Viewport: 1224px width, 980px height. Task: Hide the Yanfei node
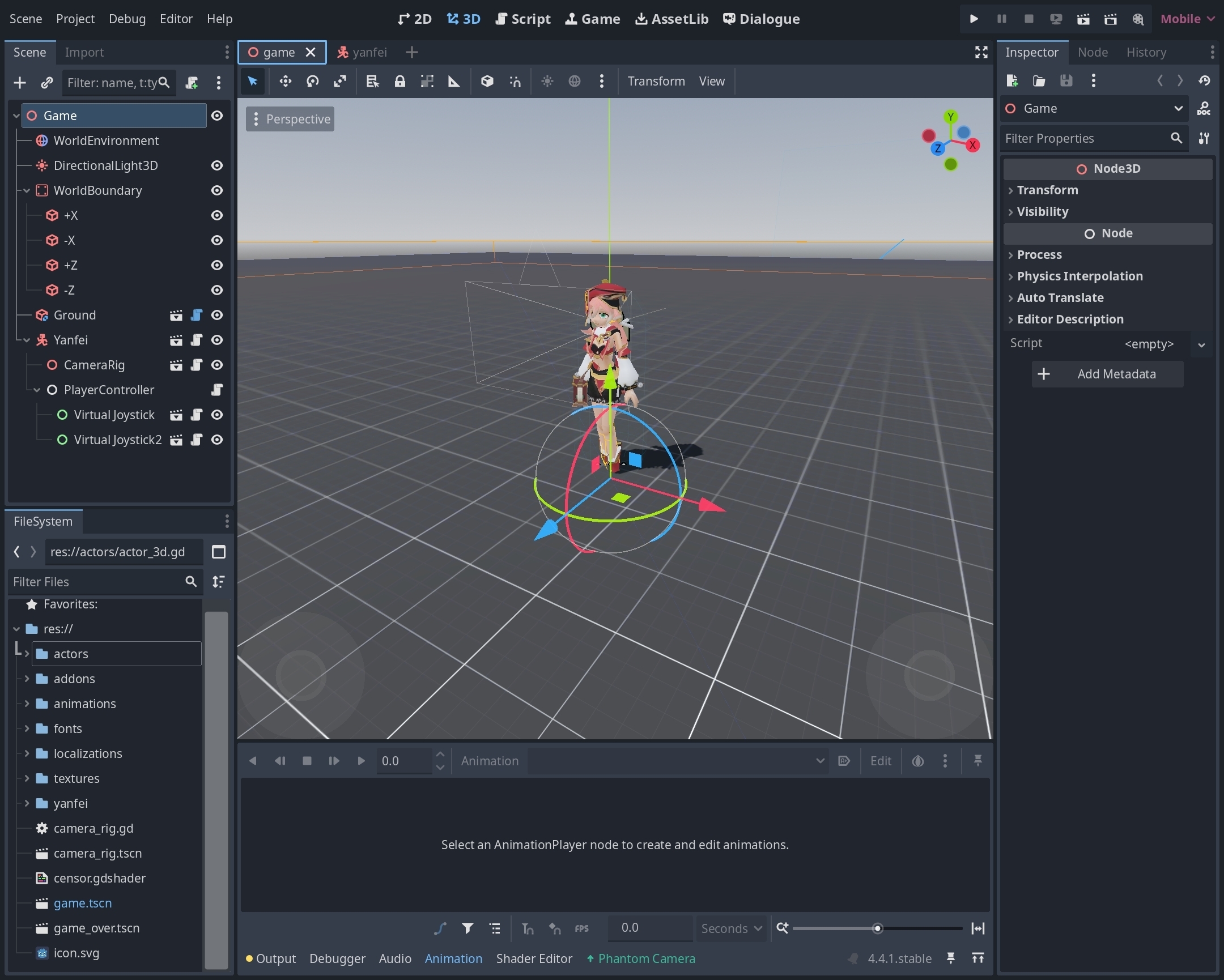tap(217, 340)
